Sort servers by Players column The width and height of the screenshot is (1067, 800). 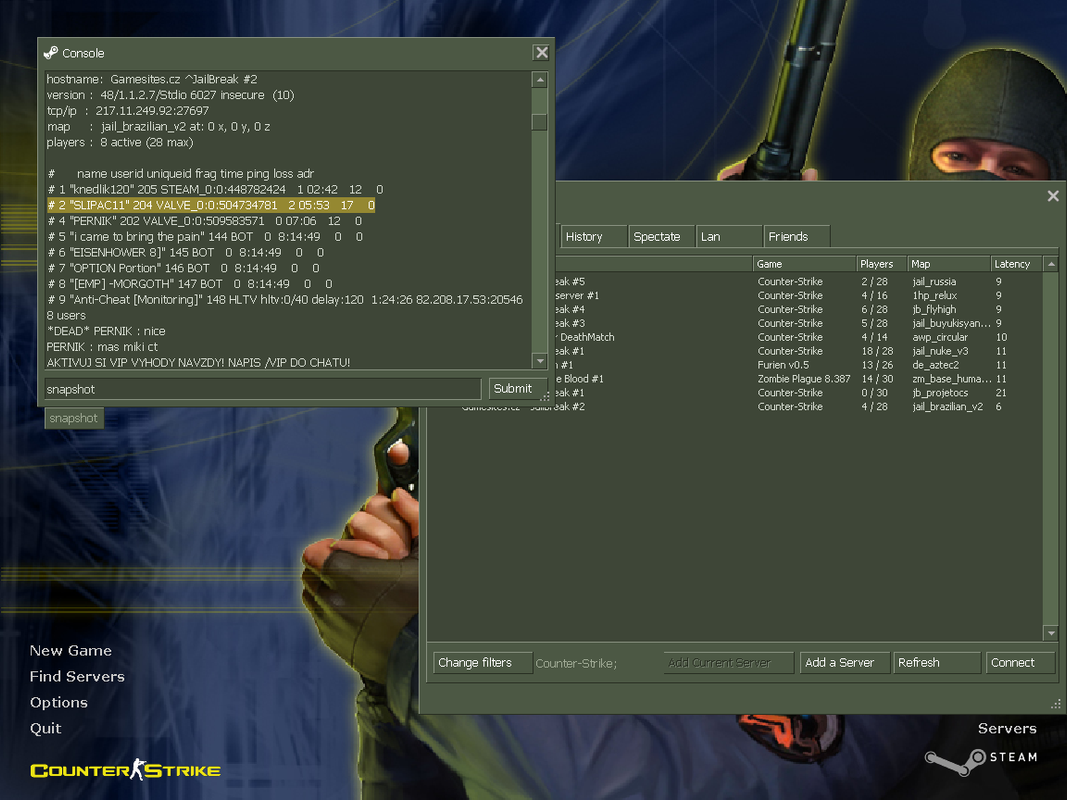(x=882, y=264)
